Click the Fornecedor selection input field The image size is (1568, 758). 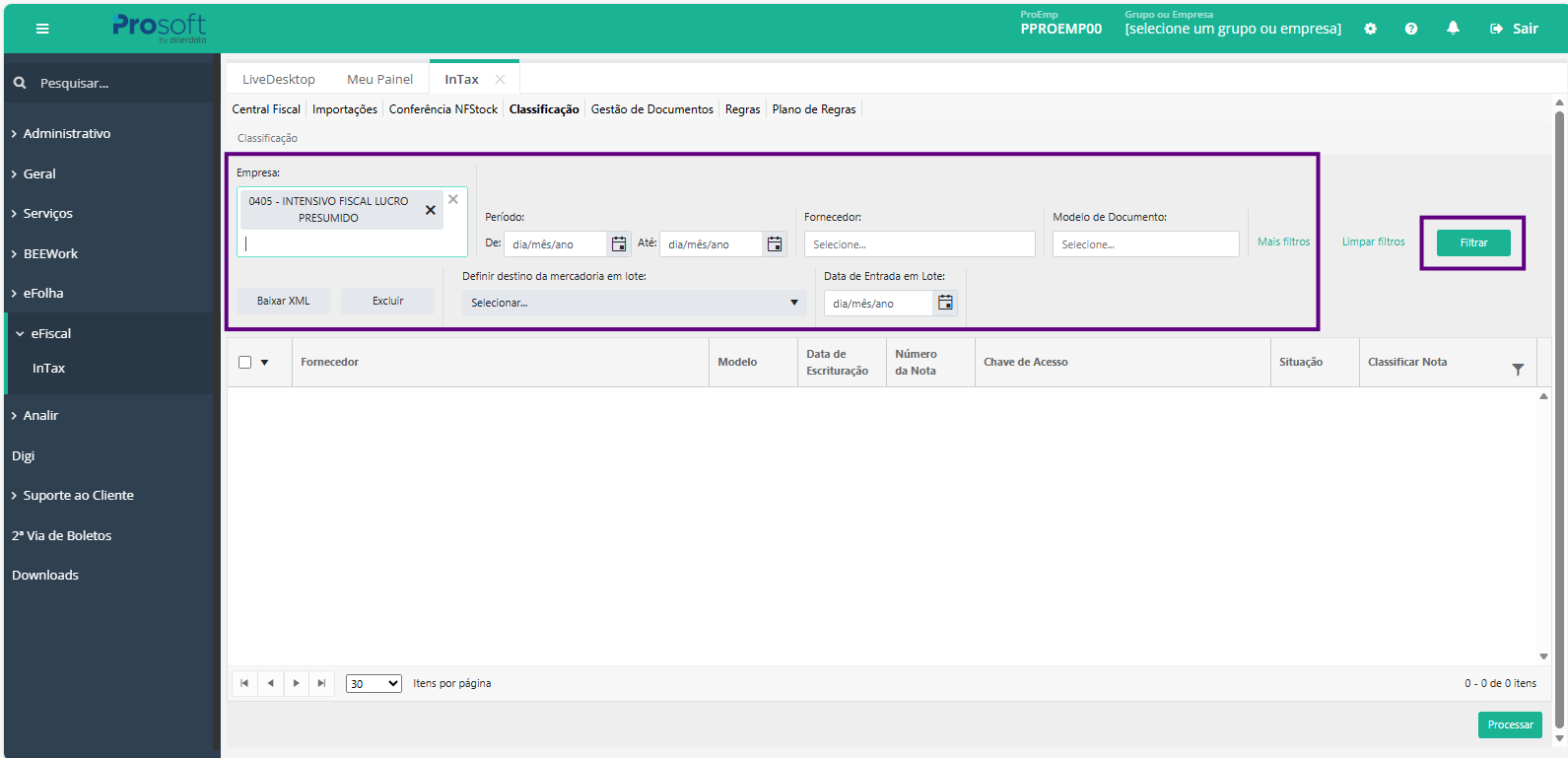919,244
